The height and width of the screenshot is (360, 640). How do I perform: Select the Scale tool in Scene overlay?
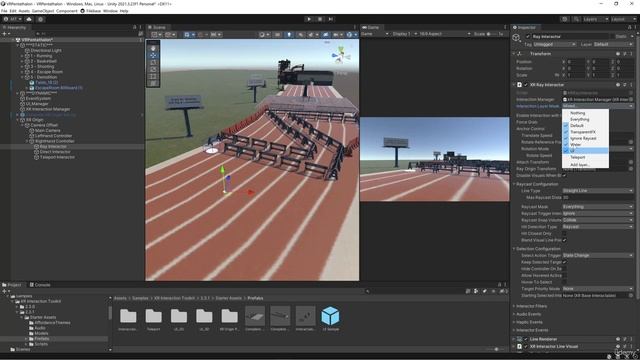pos(153,69)
